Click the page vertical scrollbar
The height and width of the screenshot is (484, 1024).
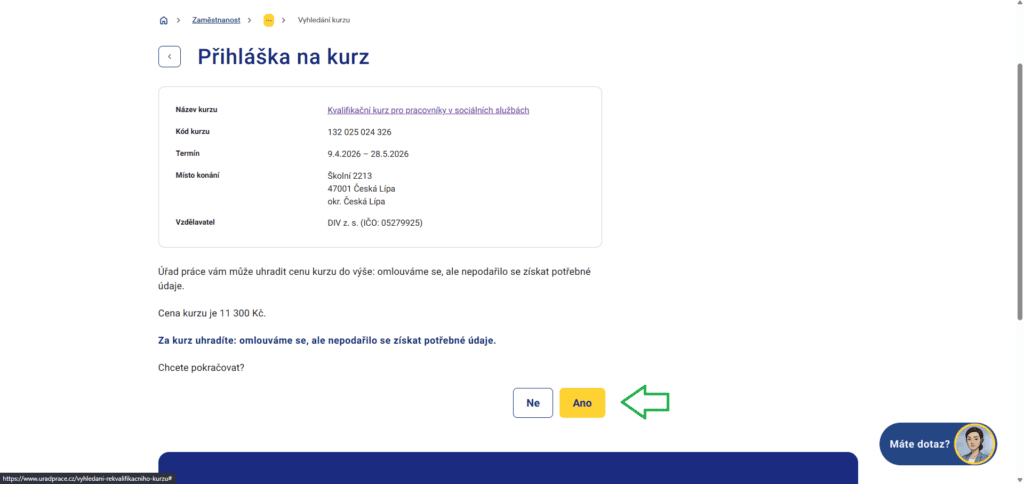point(1019,191)
